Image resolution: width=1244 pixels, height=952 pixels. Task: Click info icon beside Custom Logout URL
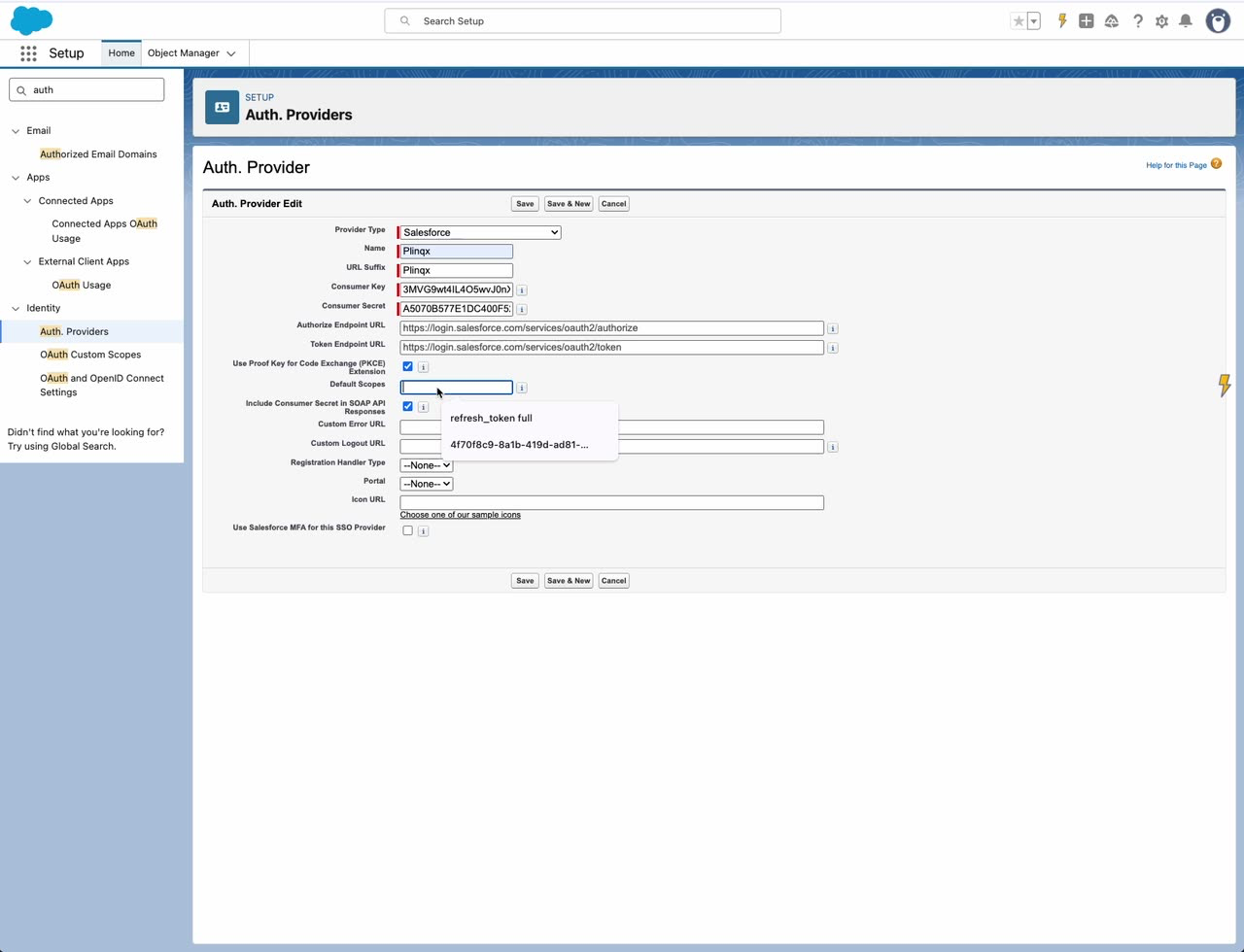[x=833, y=447]
